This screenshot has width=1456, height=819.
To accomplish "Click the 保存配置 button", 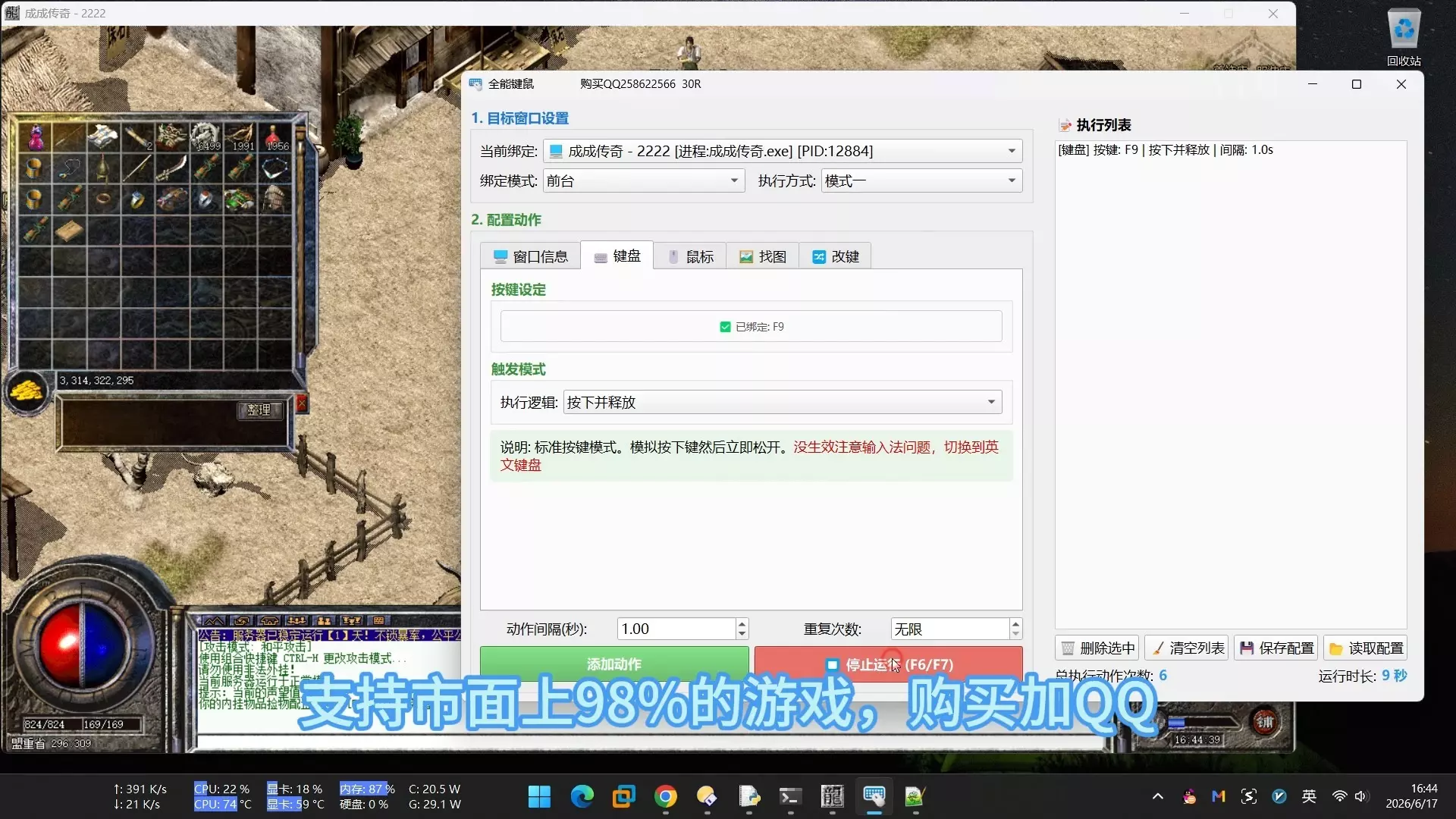I will click(1276, 648).
